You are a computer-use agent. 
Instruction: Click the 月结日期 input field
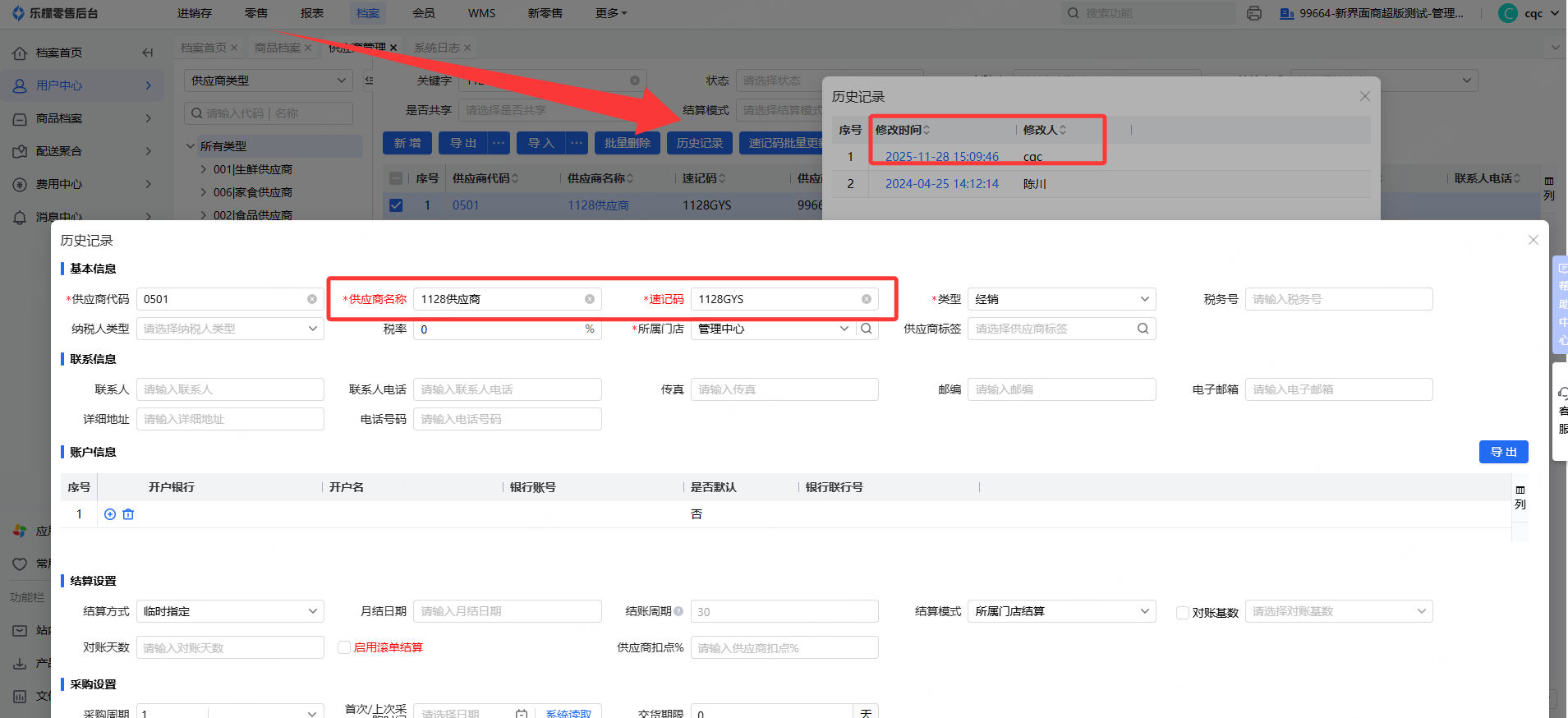tap(508, 611)
